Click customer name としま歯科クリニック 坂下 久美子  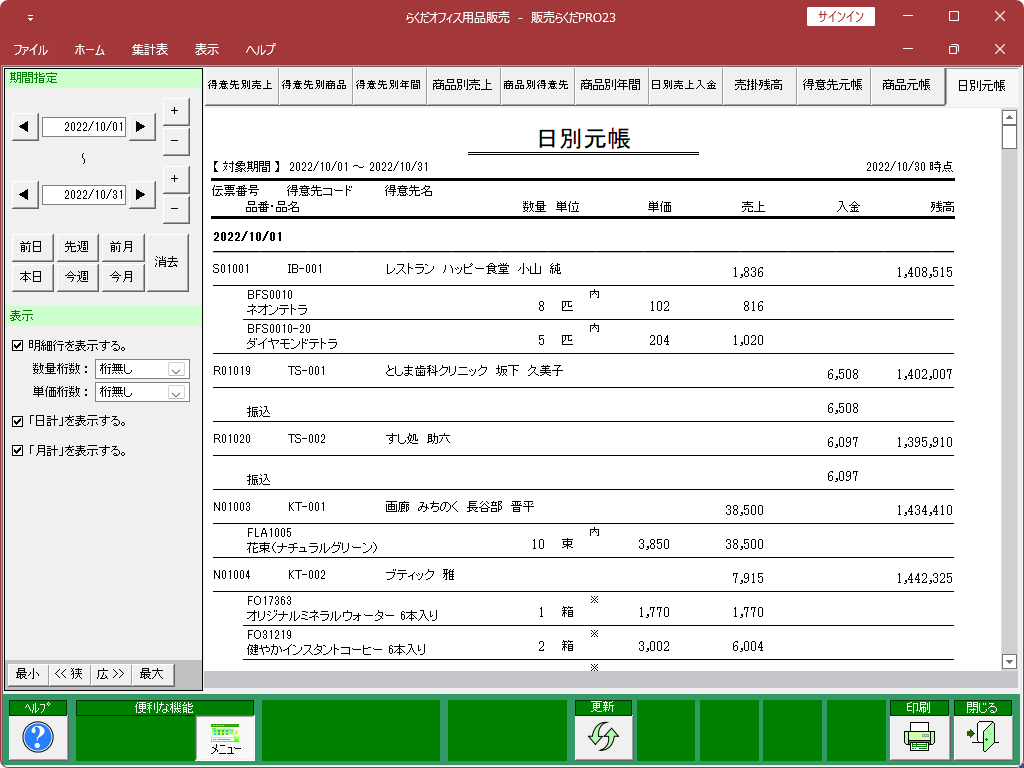click(x=474, y=371)
